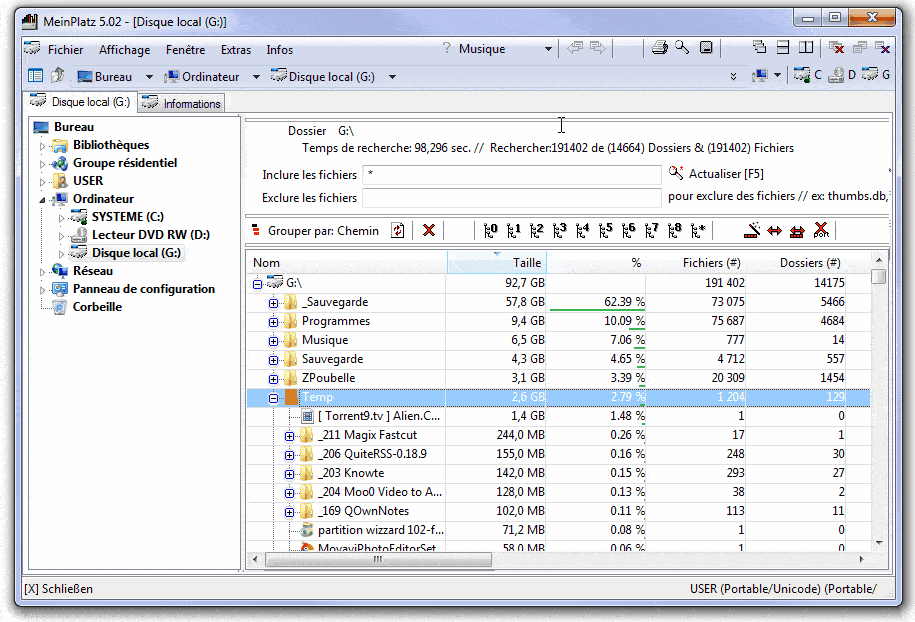The image size is (915, 622).
Task: Click the tree level 5 icon
Action: (606, 231)
